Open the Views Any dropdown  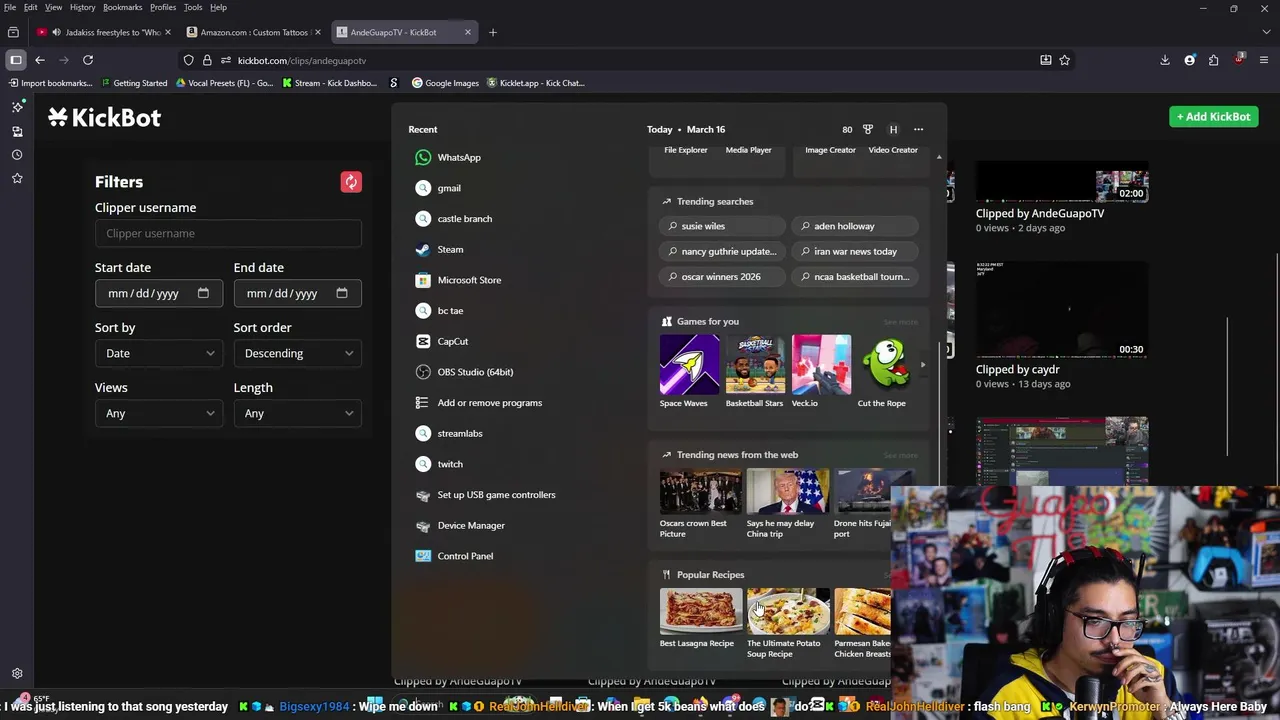tap(159, 413)
